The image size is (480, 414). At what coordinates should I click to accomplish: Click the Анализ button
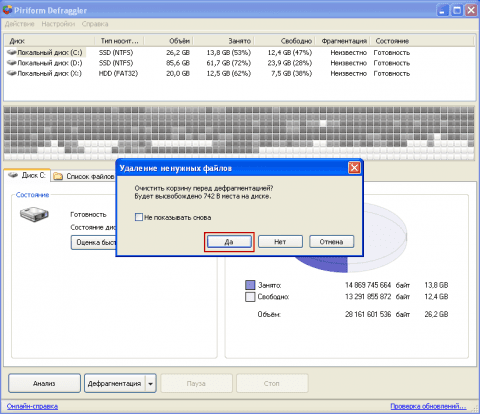[x=44, y=383]
